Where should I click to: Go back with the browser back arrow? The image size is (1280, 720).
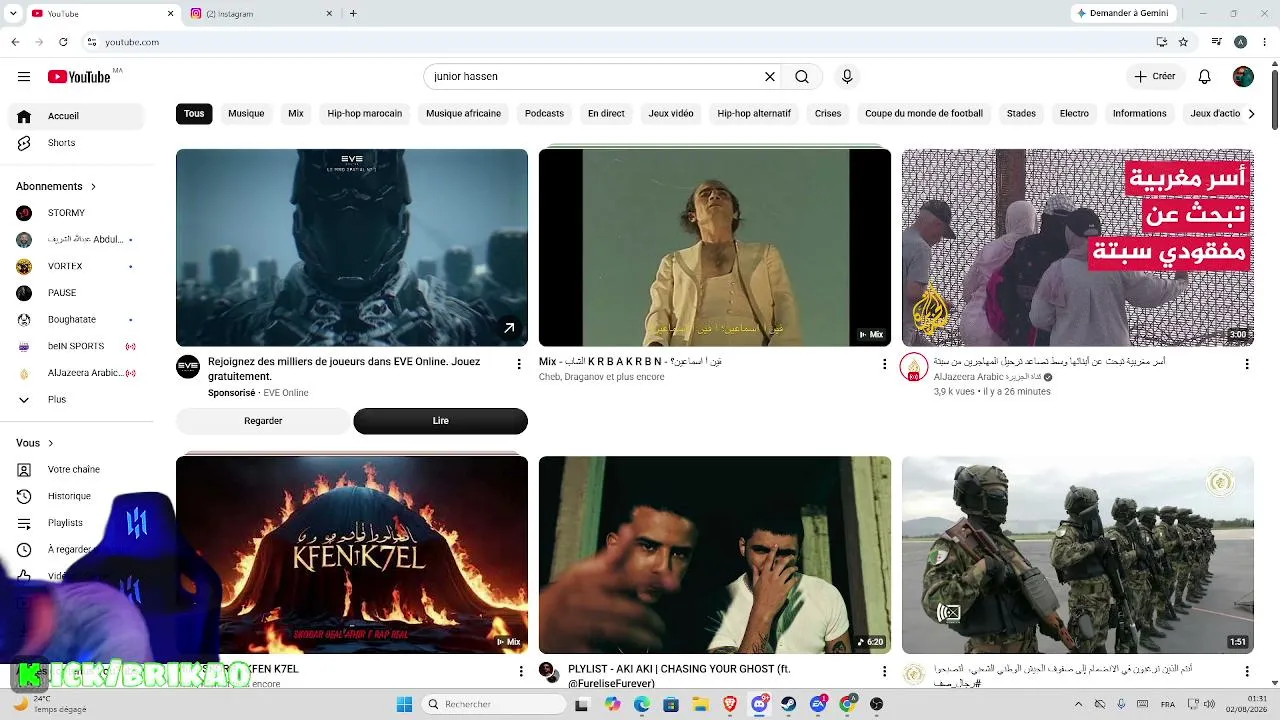coord(15,42)
